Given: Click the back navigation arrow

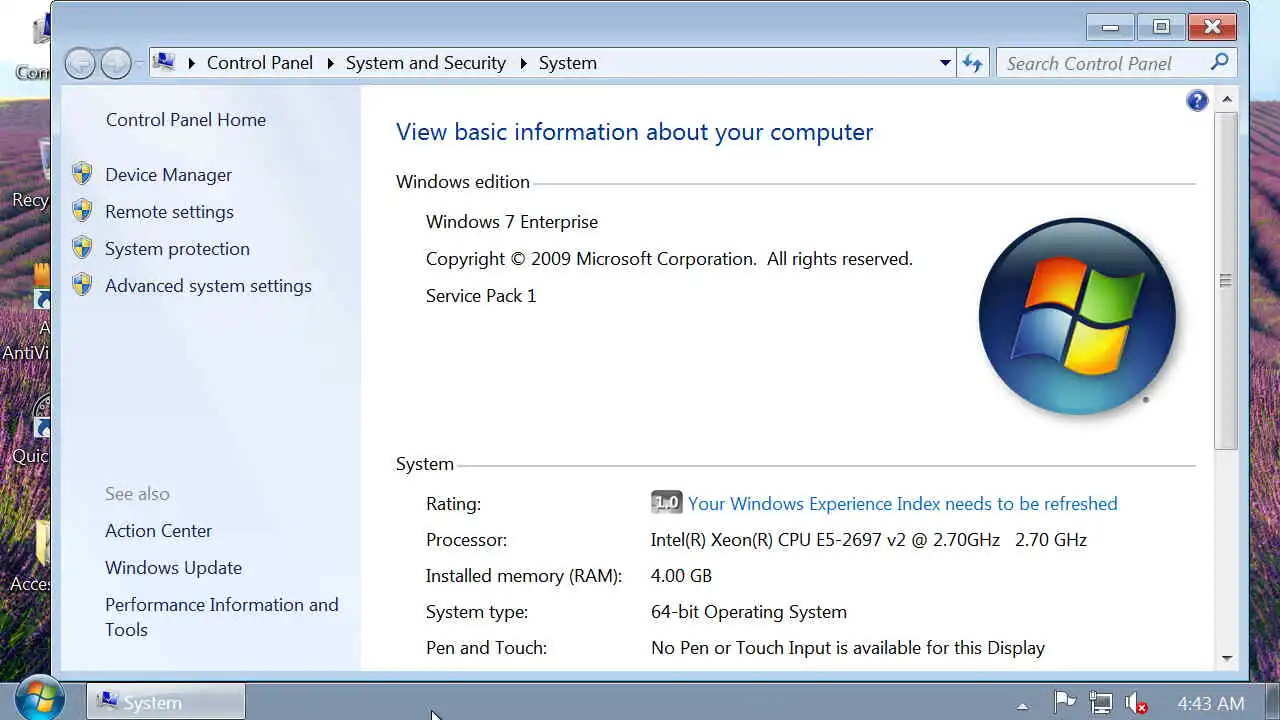Looking at the screenshot, I should (x=80, y=63).
